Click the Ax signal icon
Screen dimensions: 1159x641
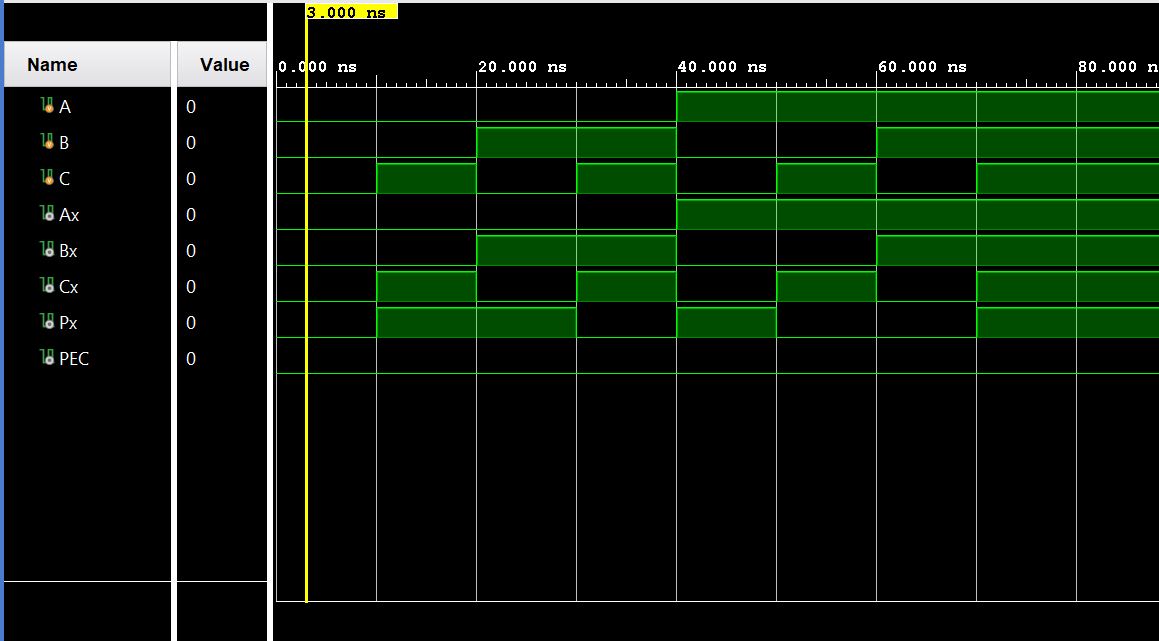point(47,214)
